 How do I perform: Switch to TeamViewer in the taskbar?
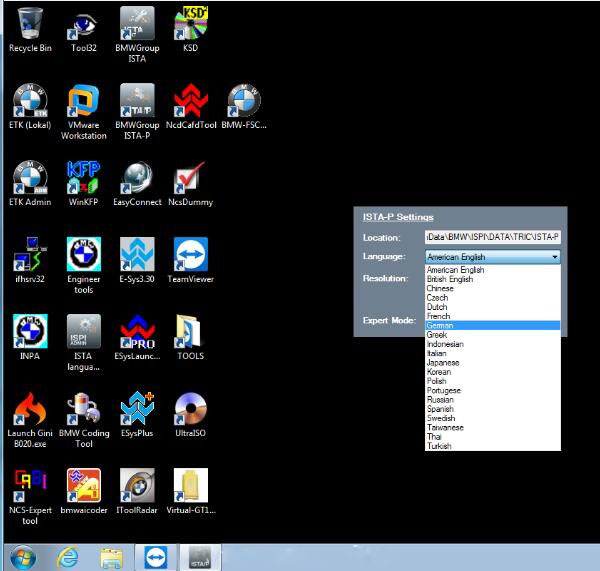click(x=155, y=558)
